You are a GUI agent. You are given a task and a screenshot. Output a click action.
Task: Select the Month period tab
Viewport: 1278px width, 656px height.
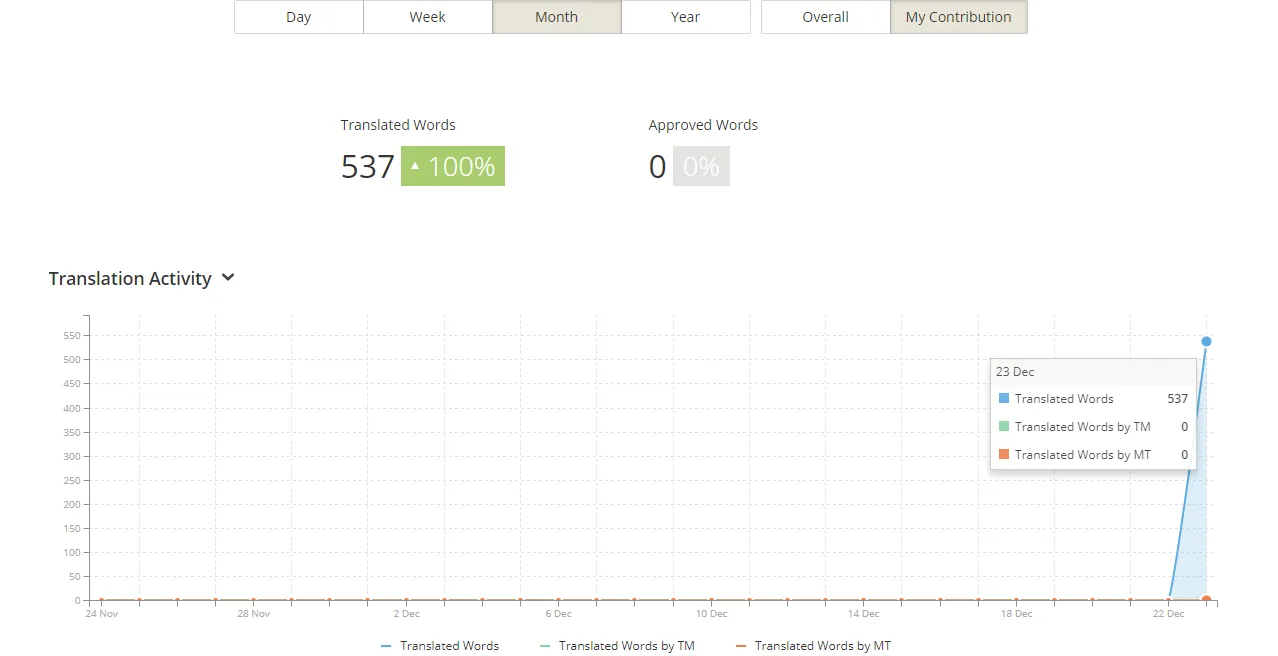tap(557, 17)
